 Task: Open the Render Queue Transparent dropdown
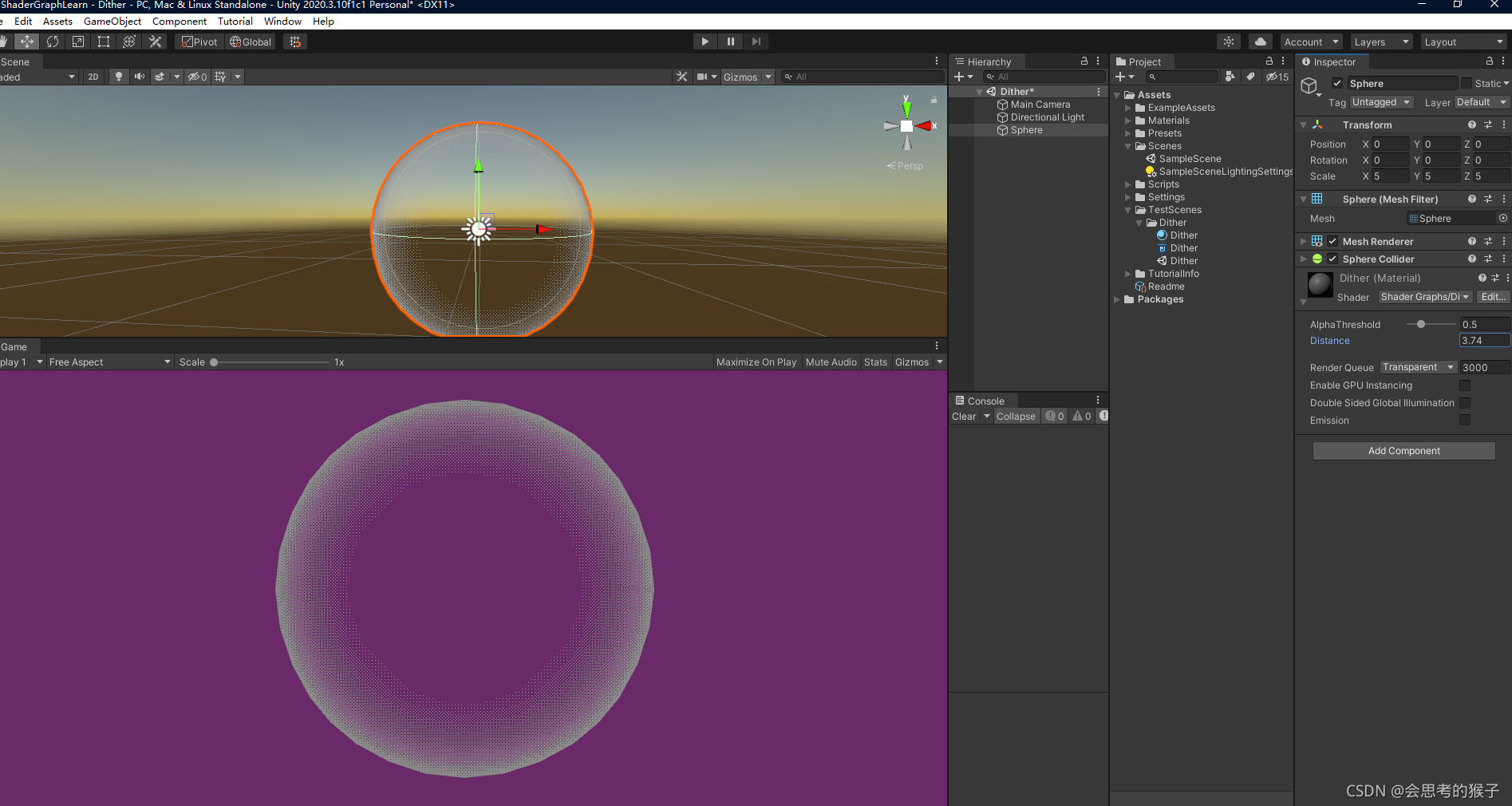pyautogui.click(x=1418, y=367)
